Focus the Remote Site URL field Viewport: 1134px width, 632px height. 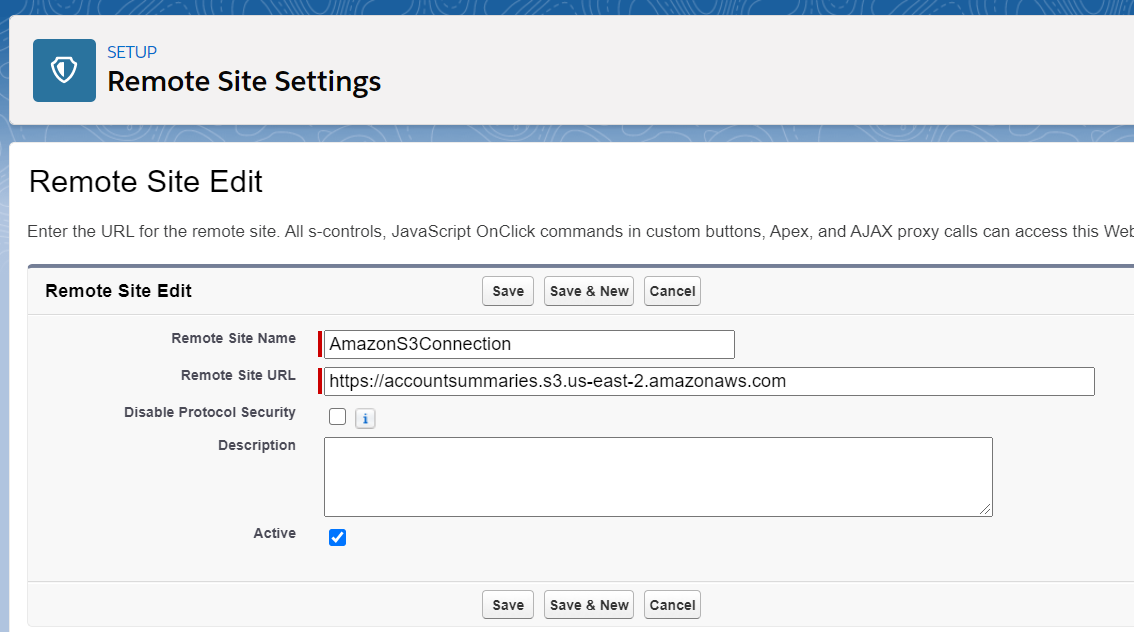pyautogui.click(x=709, y=382)
